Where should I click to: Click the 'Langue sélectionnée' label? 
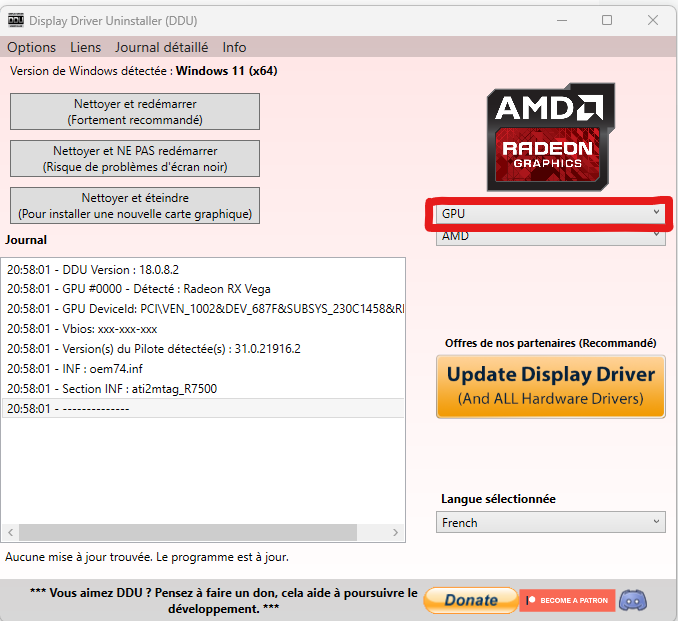(498, 499)
